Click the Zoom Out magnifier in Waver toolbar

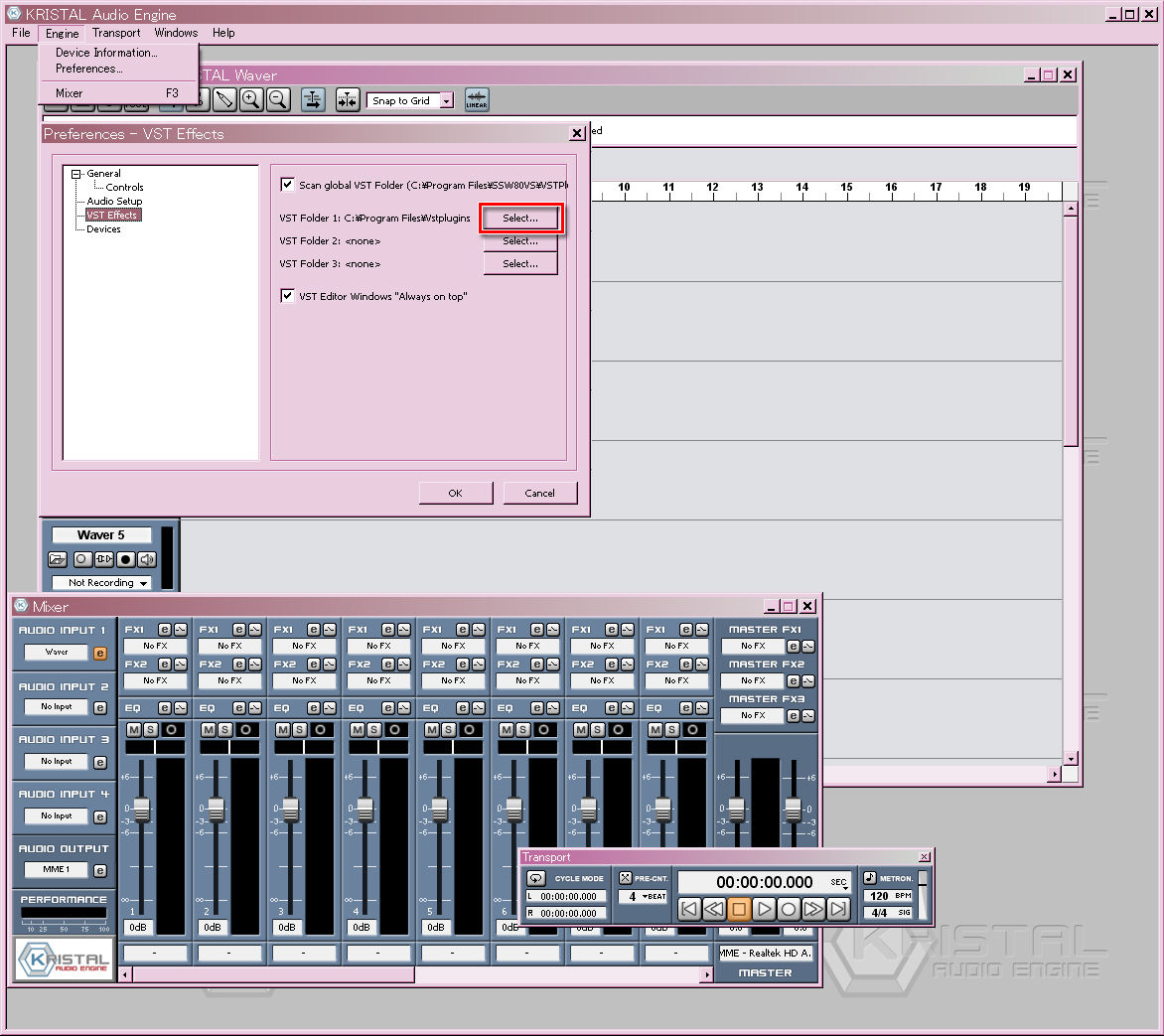(278, 99)
